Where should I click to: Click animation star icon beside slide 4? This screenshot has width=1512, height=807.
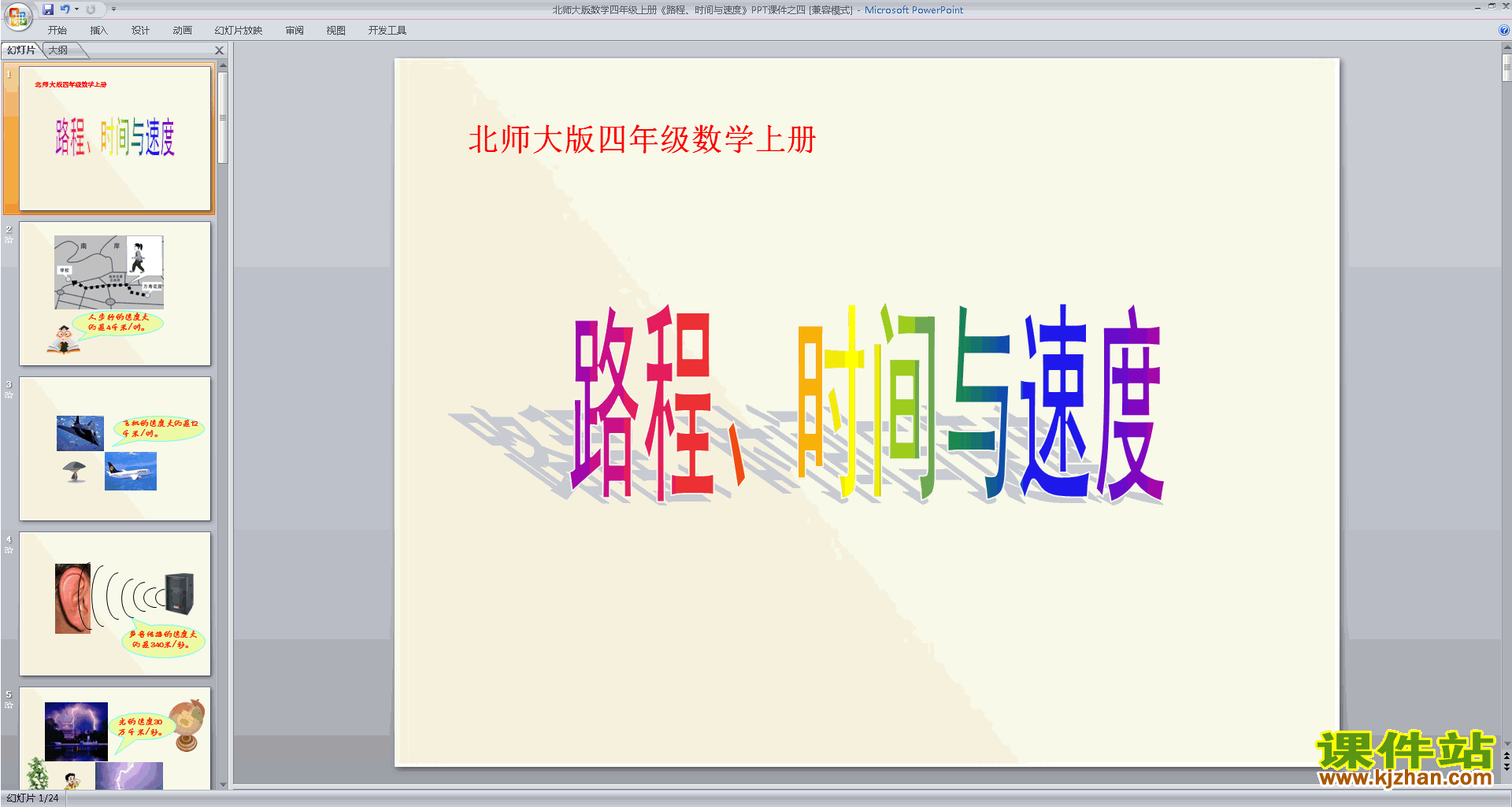tap(9, 550)
